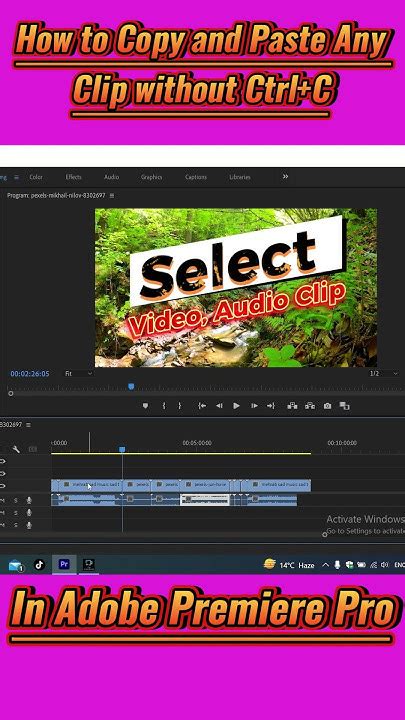
Task: Click the Lift button
Action: (x=292, y=406)
